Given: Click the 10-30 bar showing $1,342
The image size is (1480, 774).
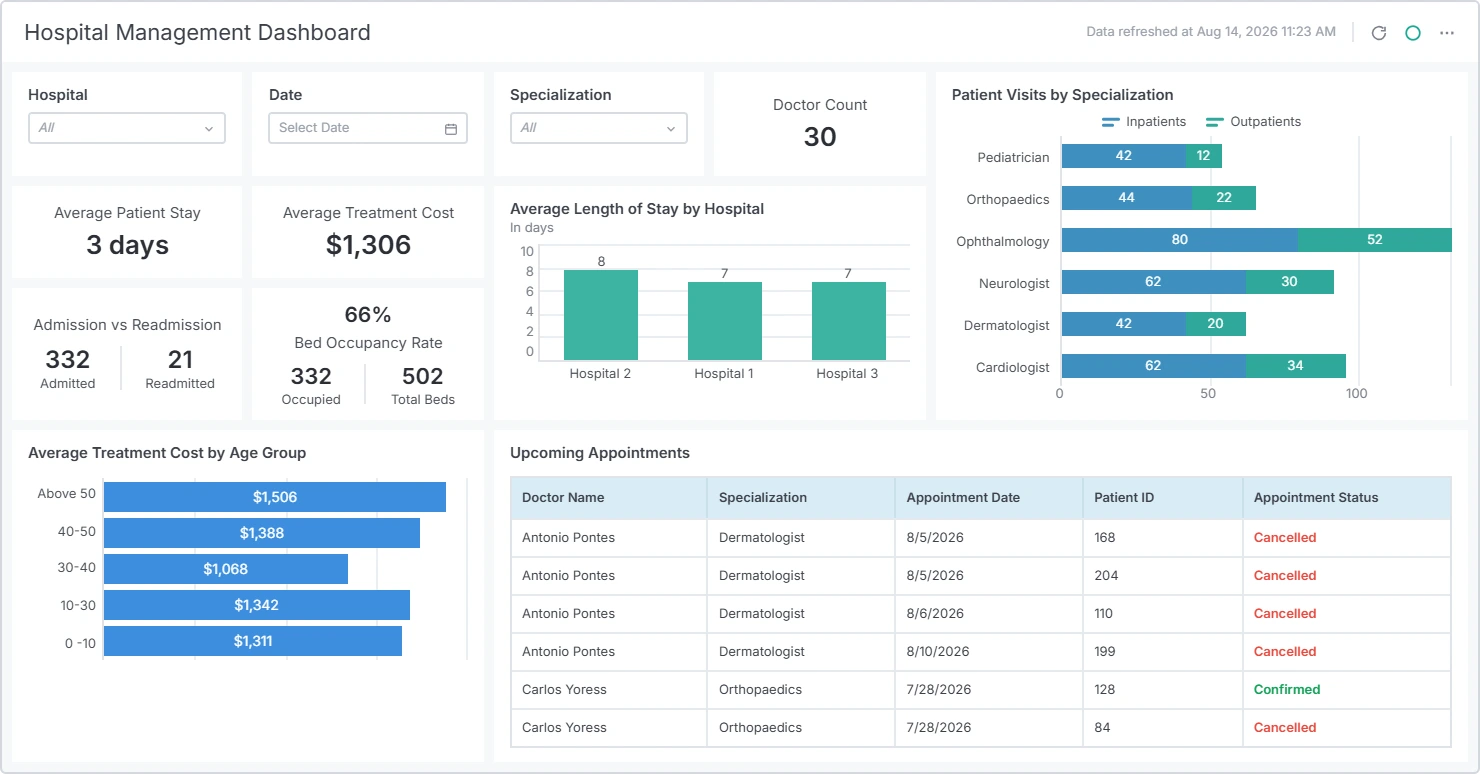Looking at the screenshot, I should 257,605.
